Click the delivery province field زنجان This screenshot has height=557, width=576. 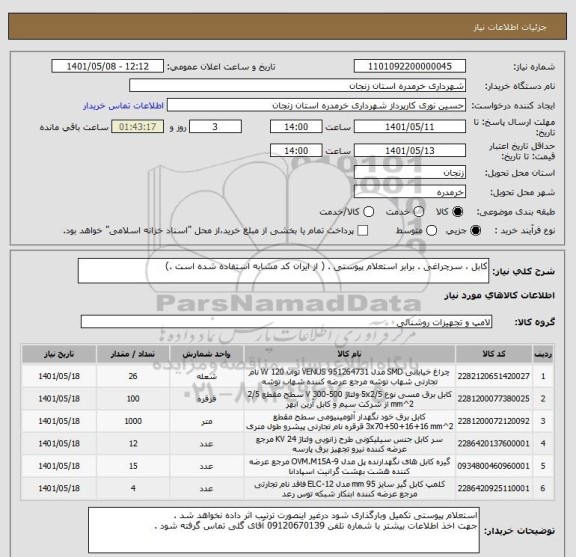[x=410, y=172]
